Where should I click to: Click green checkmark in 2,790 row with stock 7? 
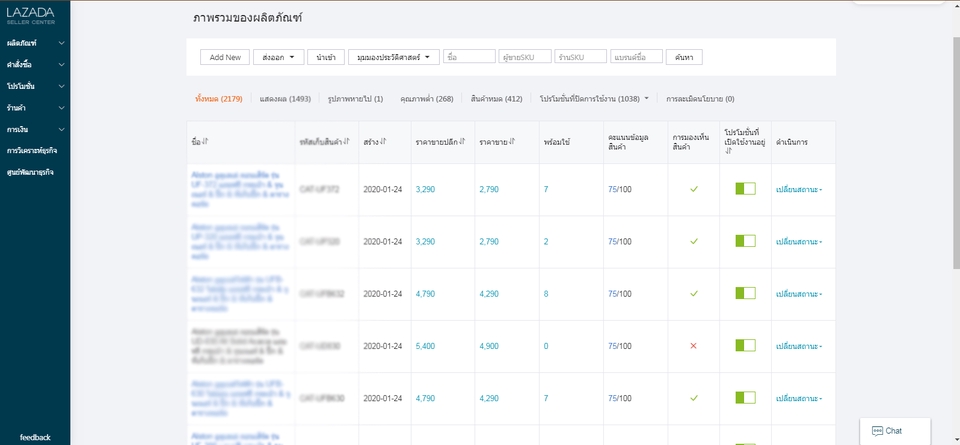pos(693,189)
